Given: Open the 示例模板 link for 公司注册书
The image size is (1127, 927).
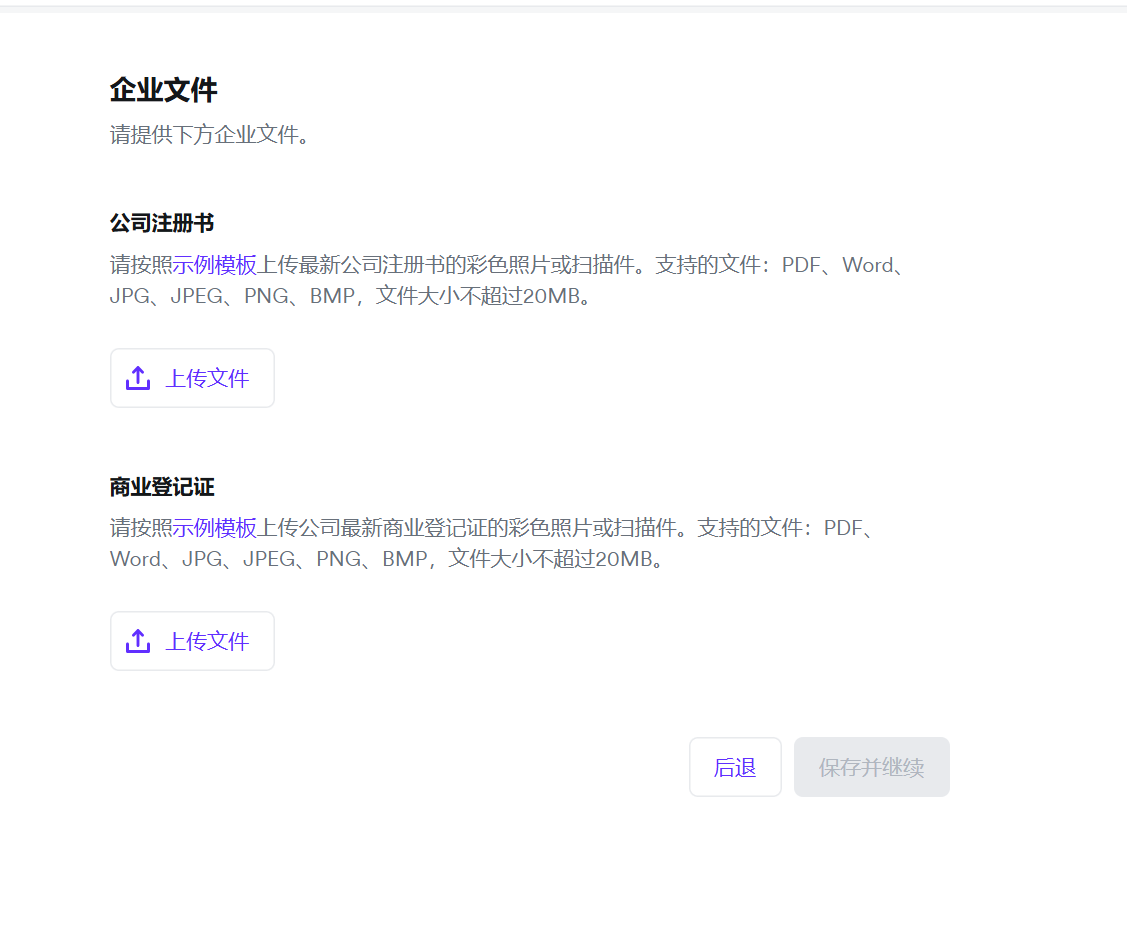Looking at the screenshot, I should (x=215, y=265).
